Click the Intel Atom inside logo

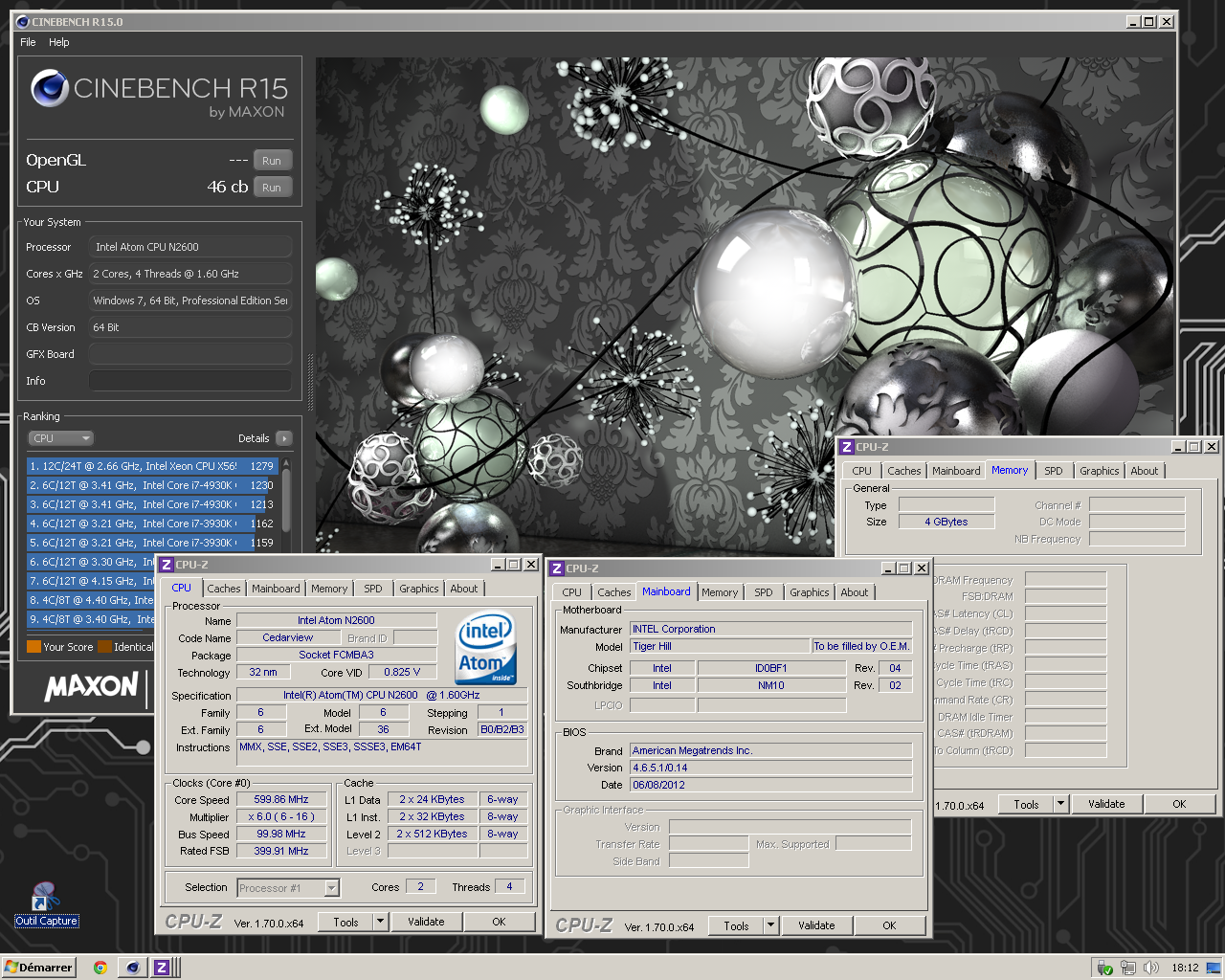point(486,648)
